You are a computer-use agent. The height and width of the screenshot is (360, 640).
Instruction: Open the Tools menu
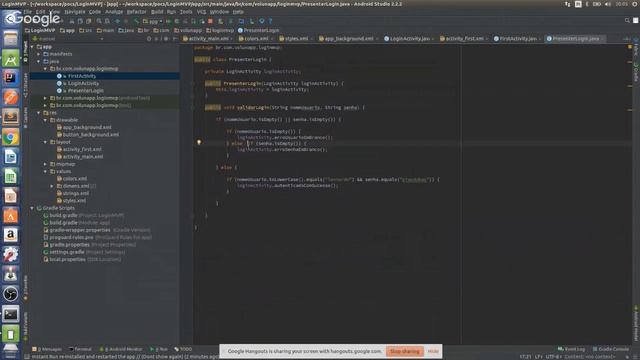point(186,12)
